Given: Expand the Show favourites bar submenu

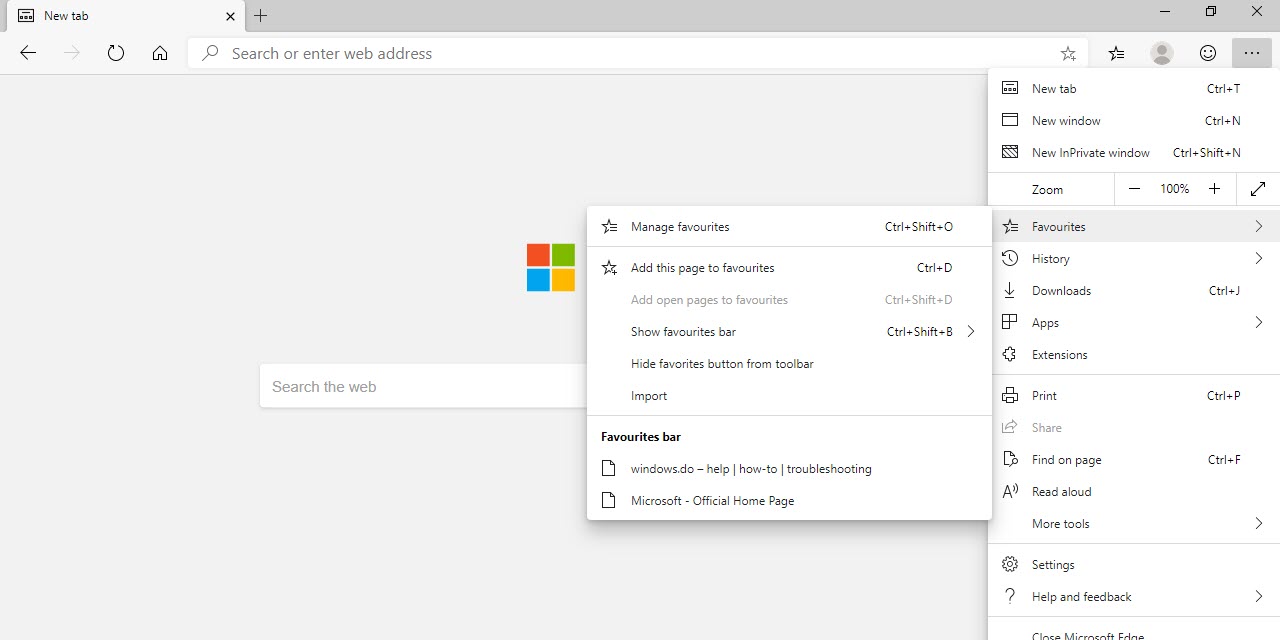Looking at the screenshot, I should [970, 332].
